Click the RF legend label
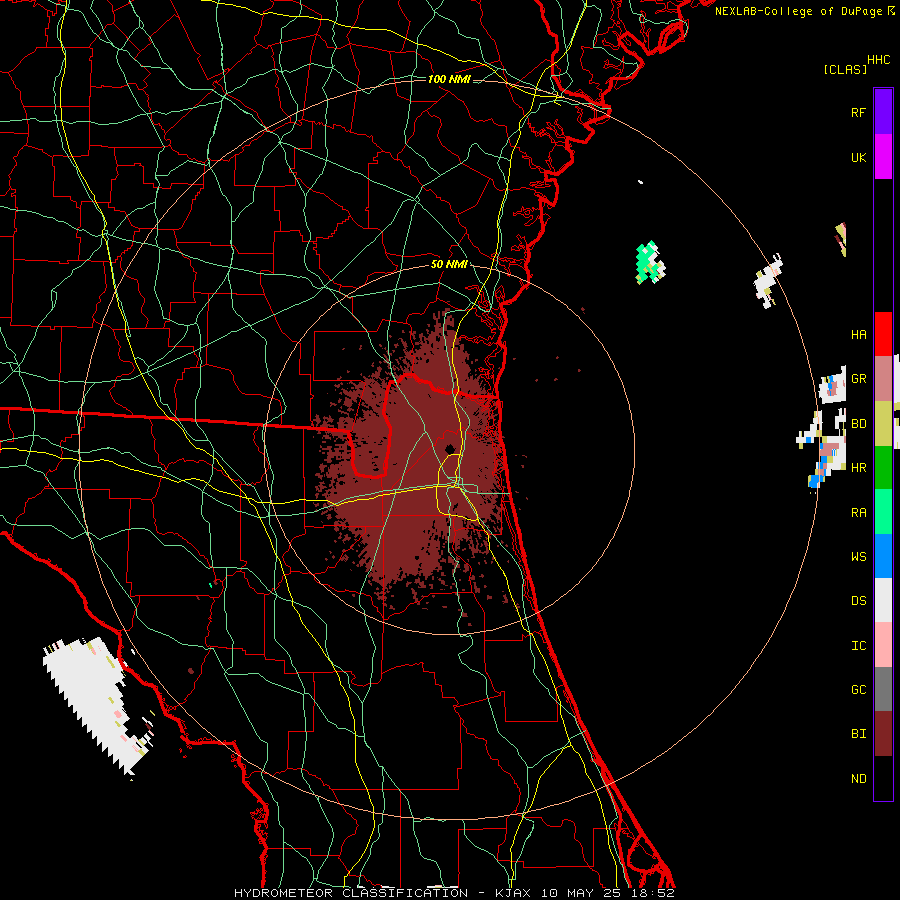The width and height of the screenshot is (900, 900). pos(858,112)
